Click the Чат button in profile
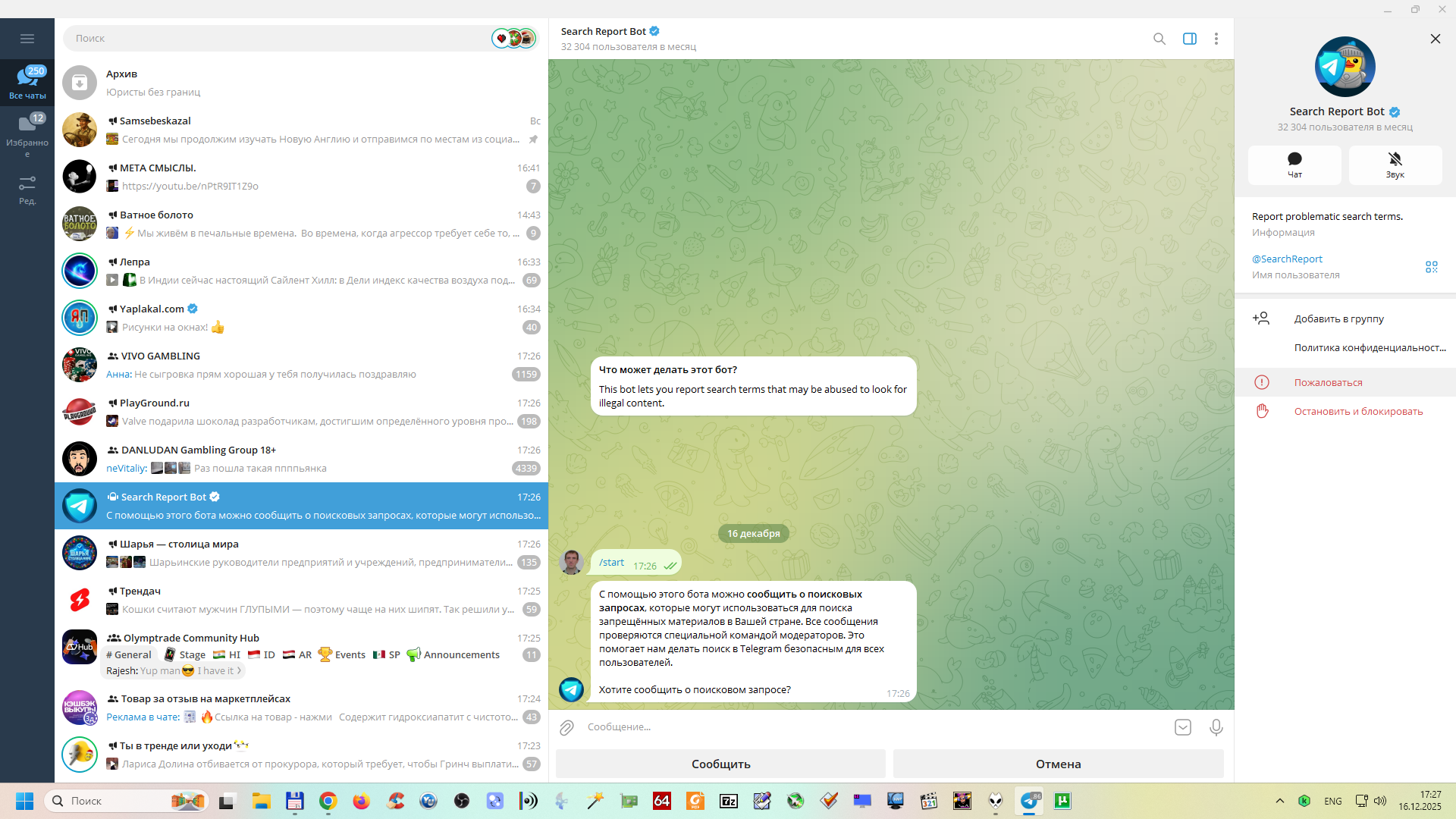Viewport: 1456px width, 819px height. point(1294,165)
